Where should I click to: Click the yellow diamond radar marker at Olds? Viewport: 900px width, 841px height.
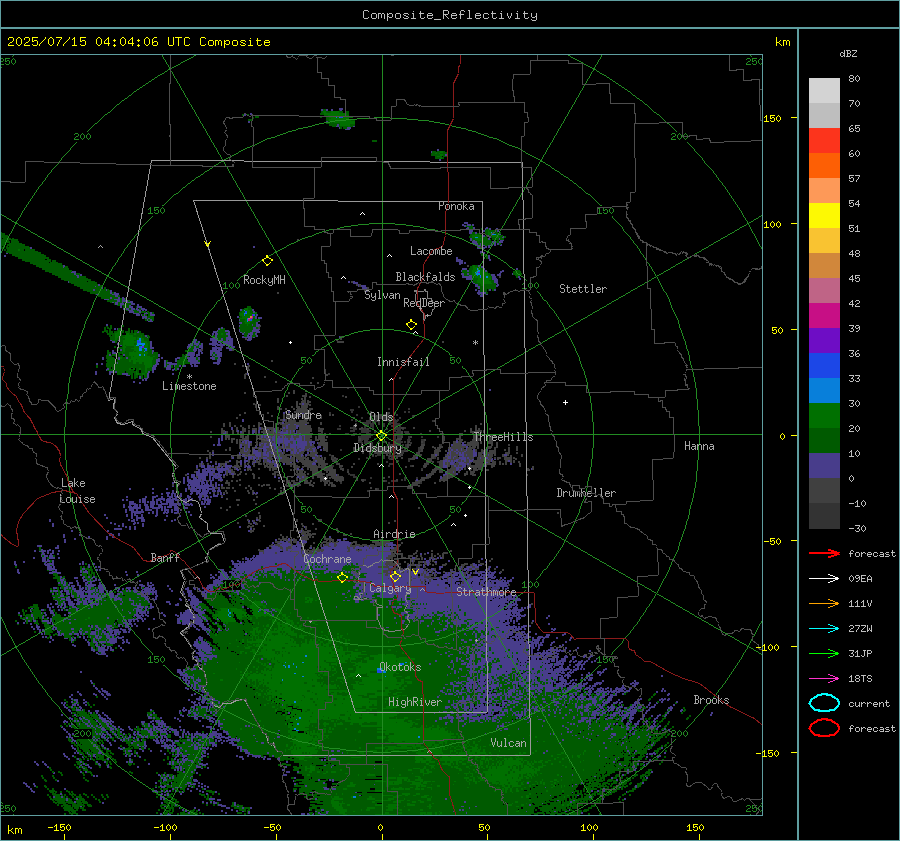click(381, 436)
